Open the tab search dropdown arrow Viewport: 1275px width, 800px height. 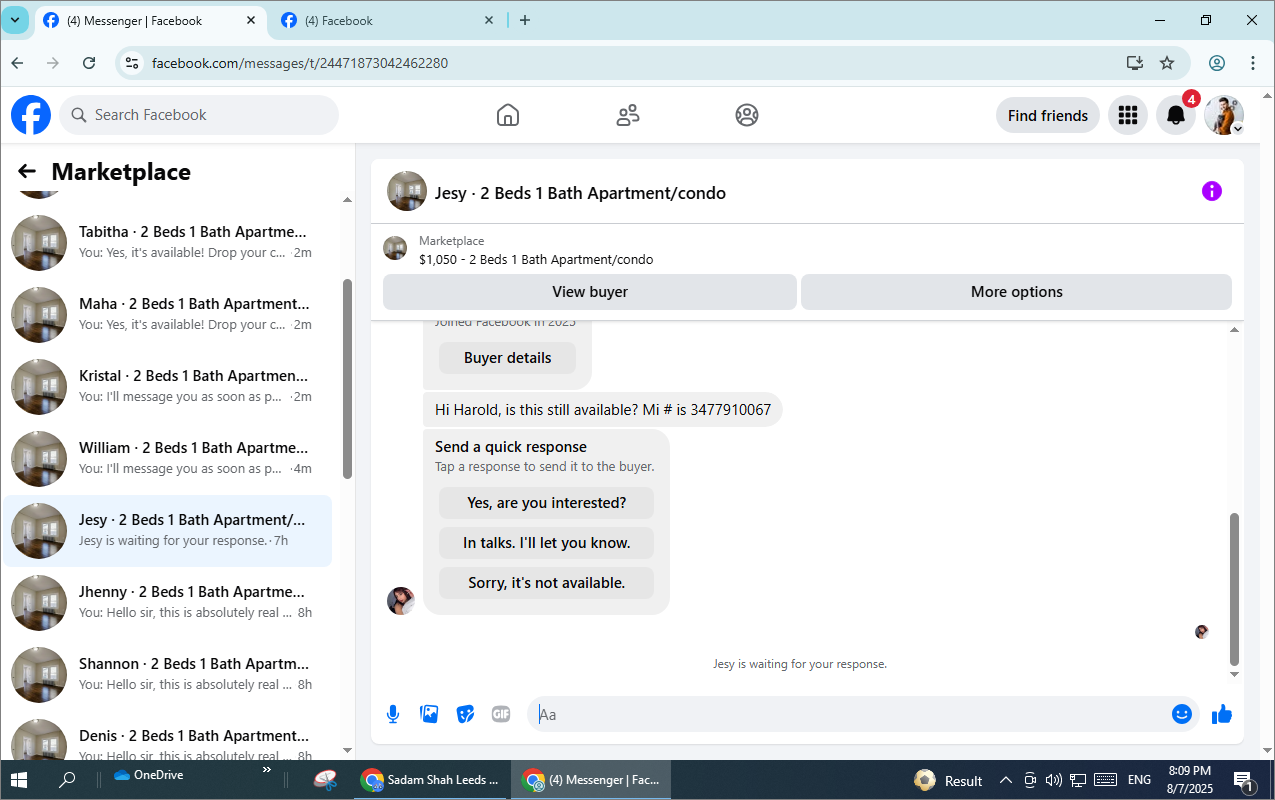(14, 20)
